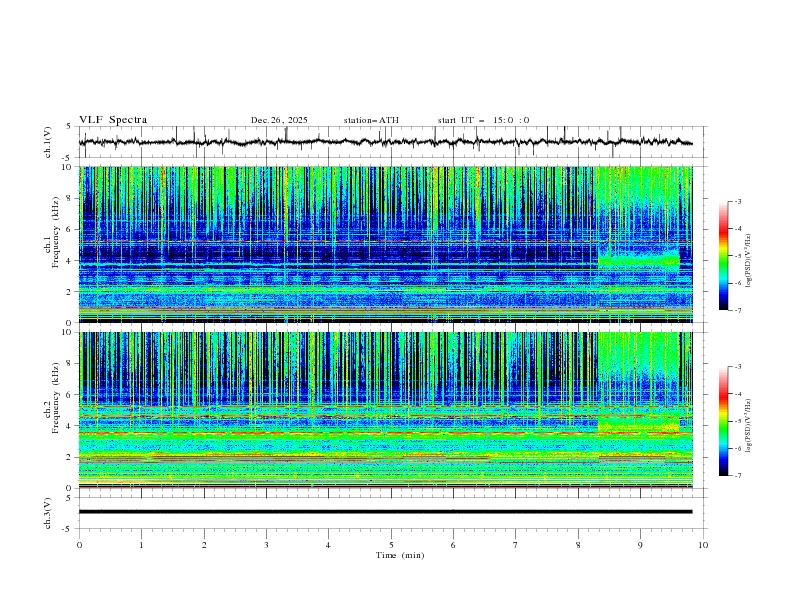This screenshot has width=792, height=612.
Task: Click time axis tick label "1"
Action: click(141, 545)
